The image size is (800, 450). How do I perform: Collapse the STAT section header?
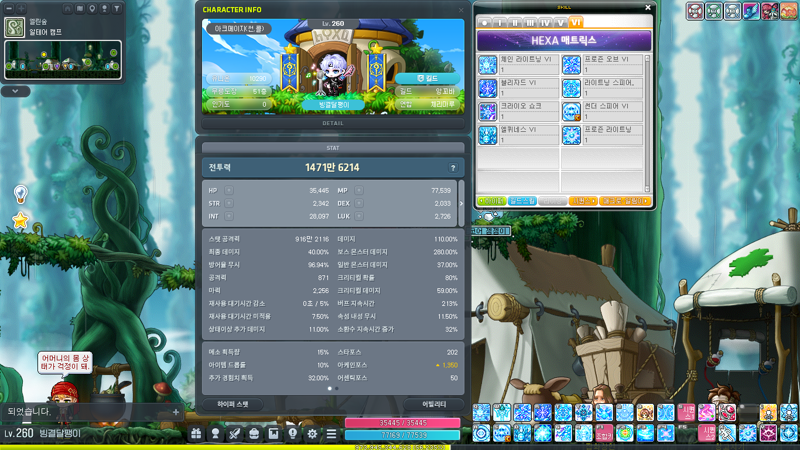click(333, 148)
